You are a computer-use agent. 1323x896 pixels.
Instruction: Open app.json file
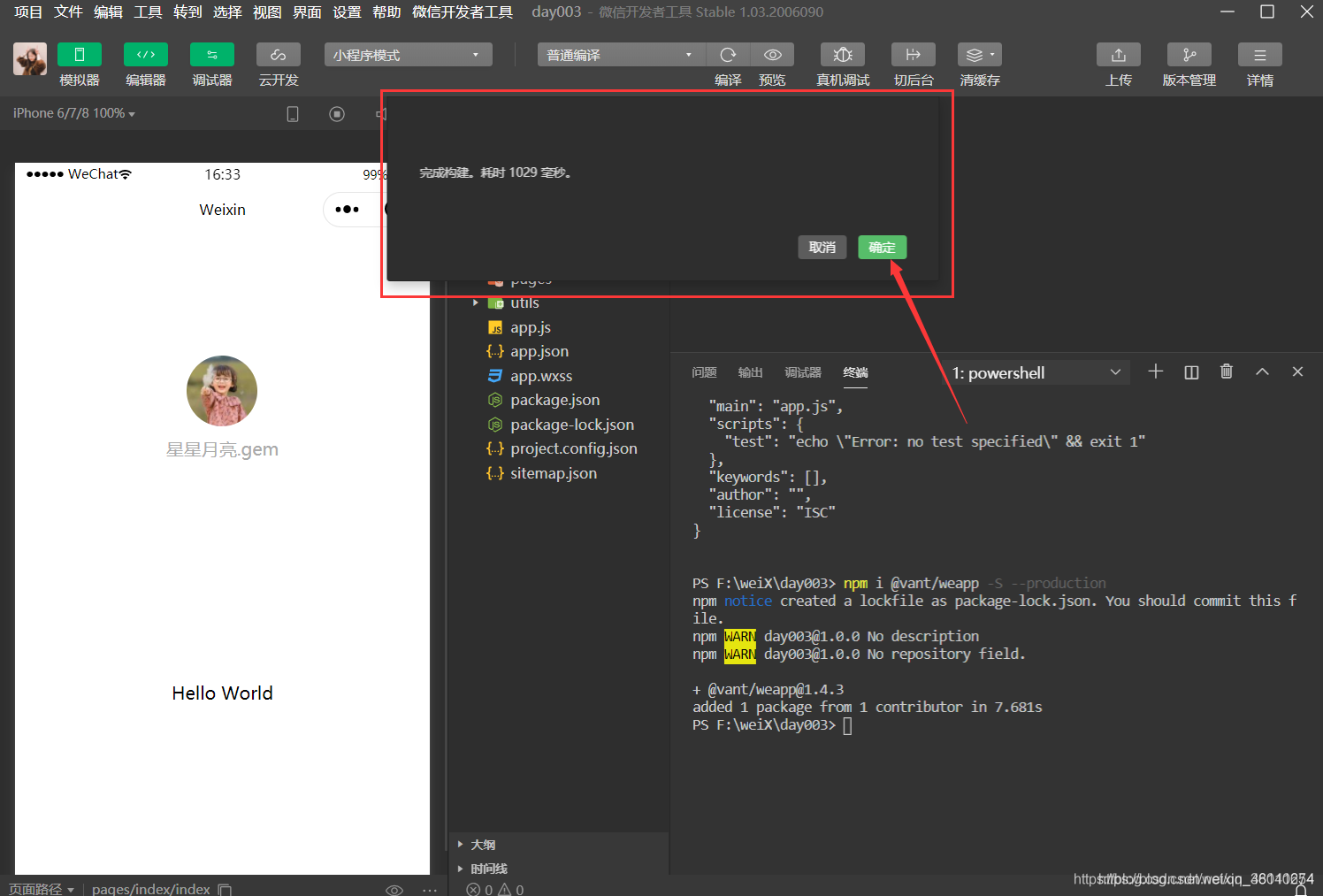click(x=539, y=351)
